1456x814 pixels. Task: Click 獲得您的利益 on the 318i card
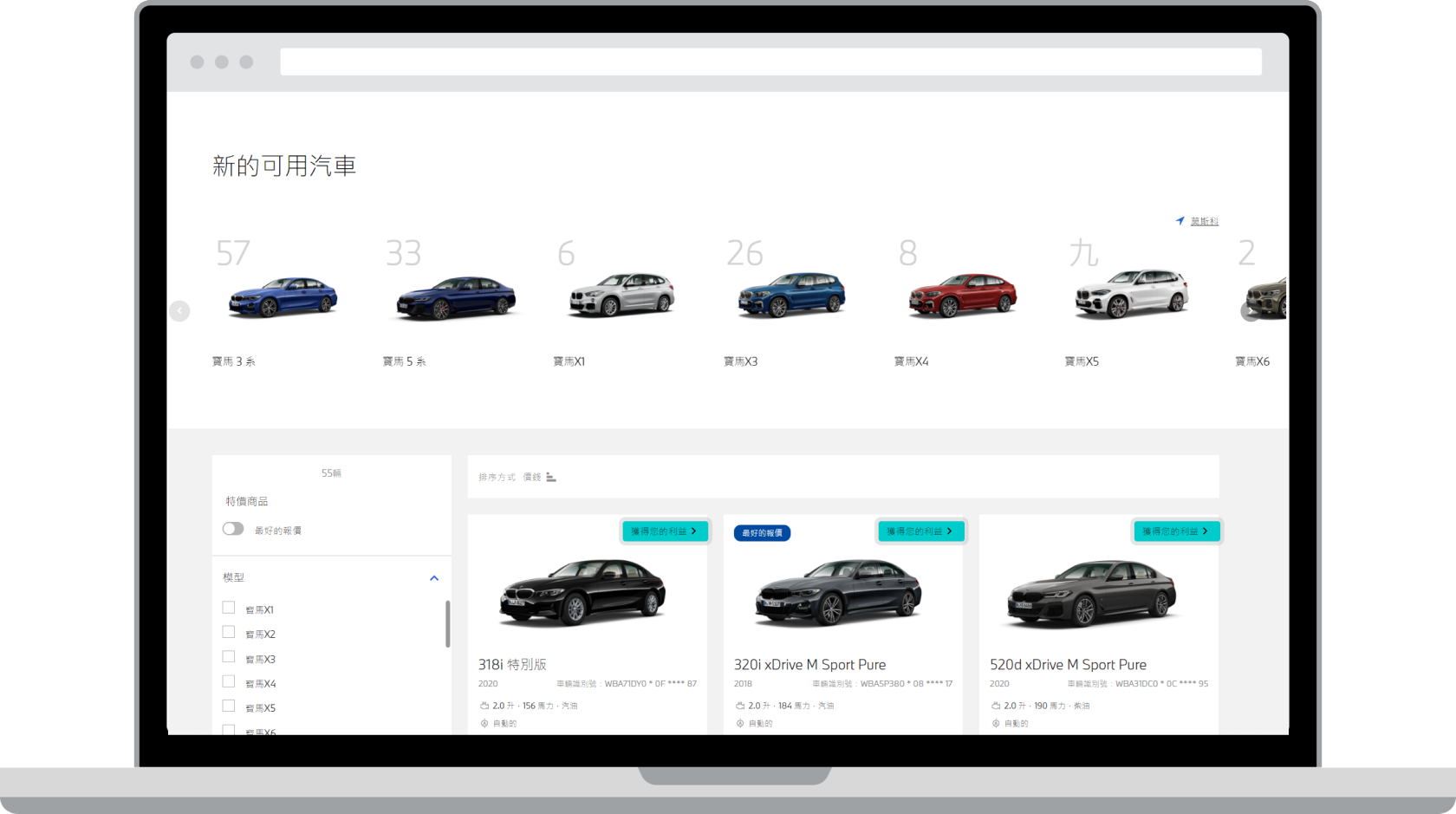(x=665, y=531)
